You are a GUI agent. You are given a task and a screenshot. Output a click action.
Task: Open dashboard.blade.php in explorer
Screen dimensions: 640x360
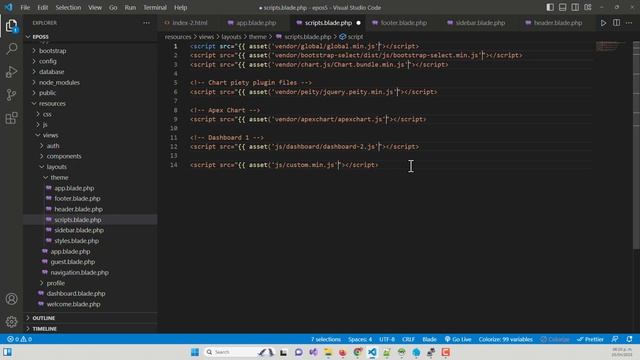click(x=76, y=293)
